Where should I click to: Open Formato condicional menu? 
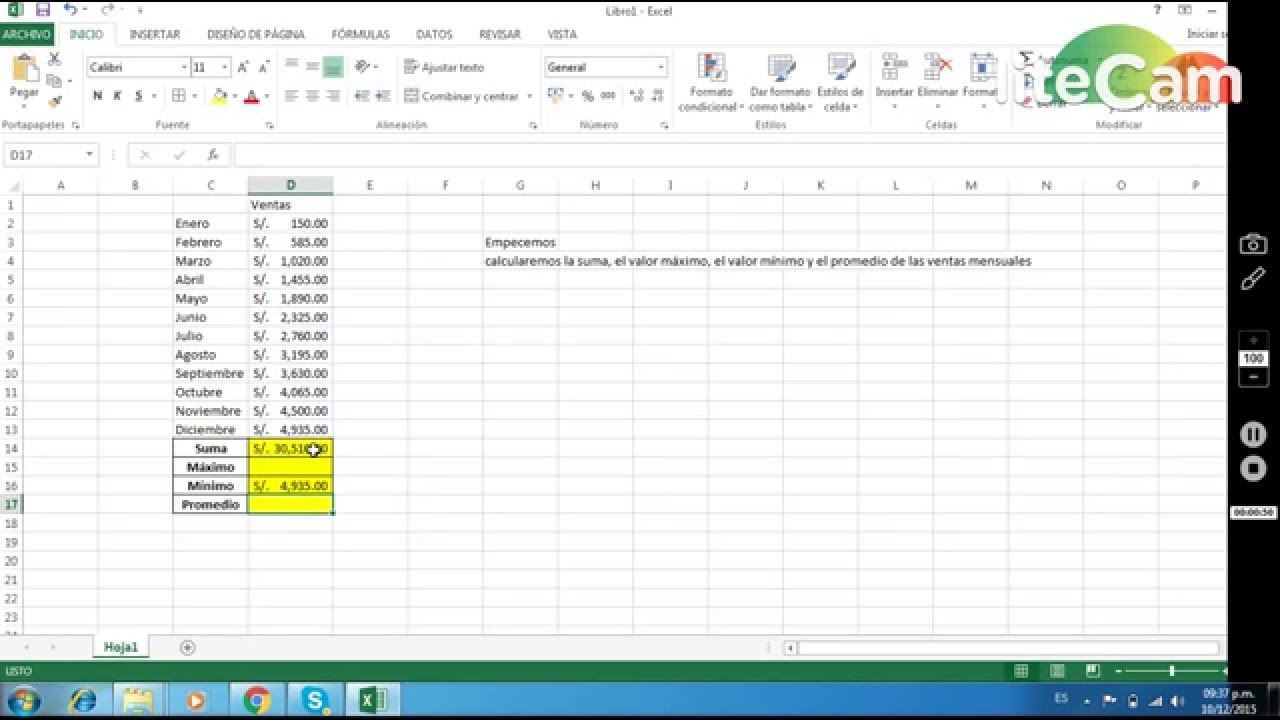pyautogui.click(x=710, y=83)
